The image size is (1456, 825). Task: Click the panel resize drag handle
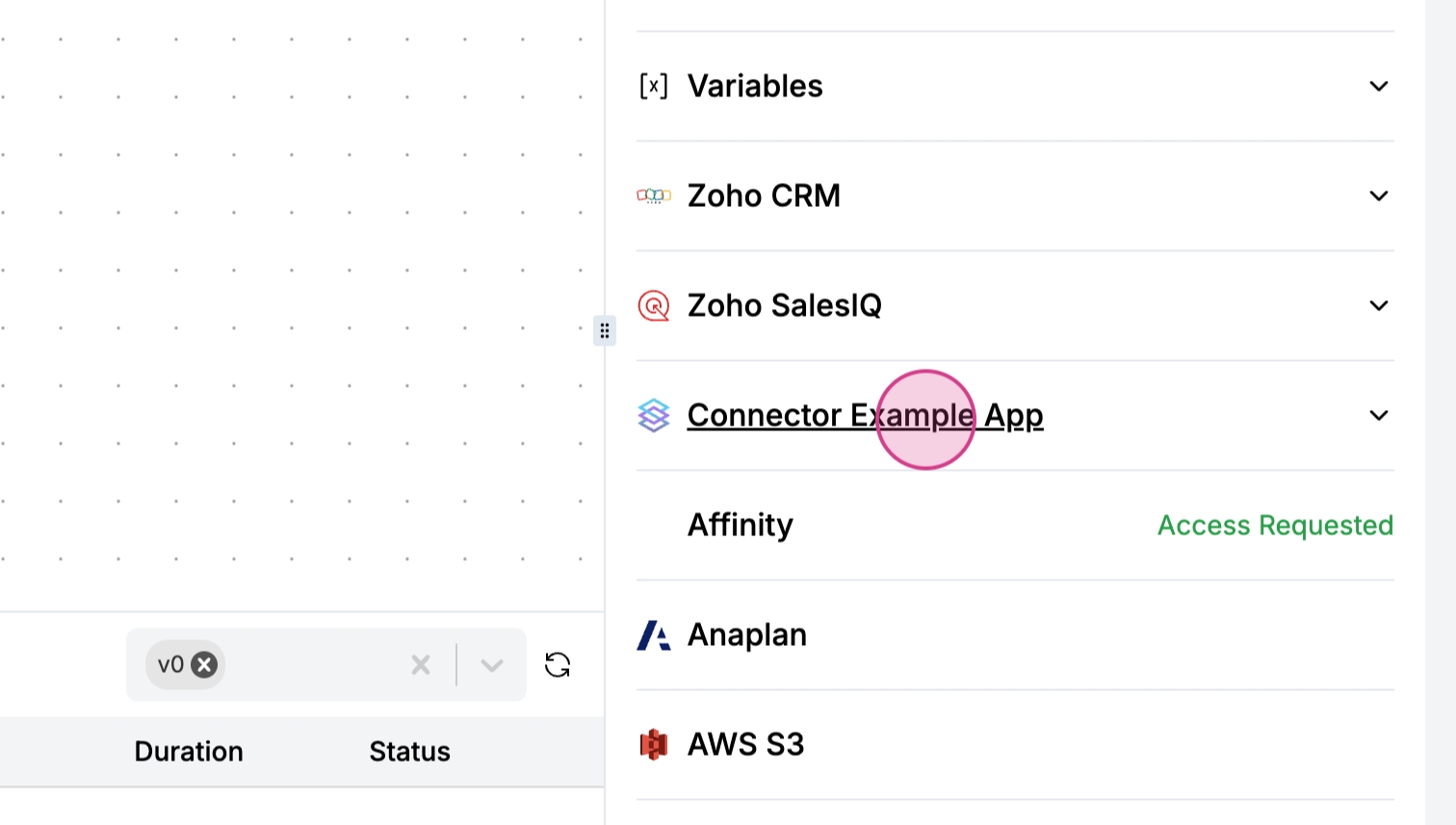coord(605,331)
